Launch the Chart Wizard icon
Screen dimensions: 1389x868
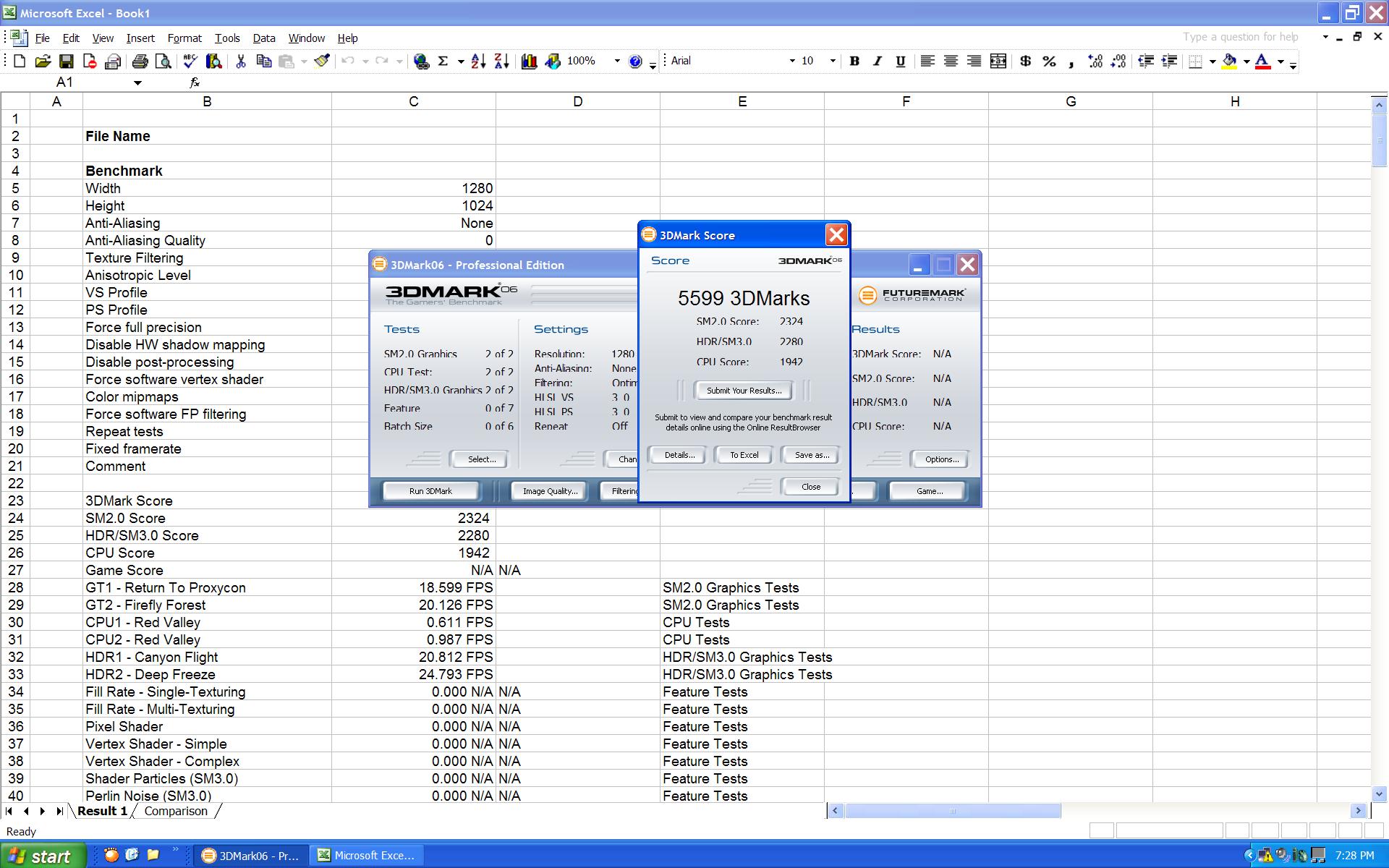point(529,61)
